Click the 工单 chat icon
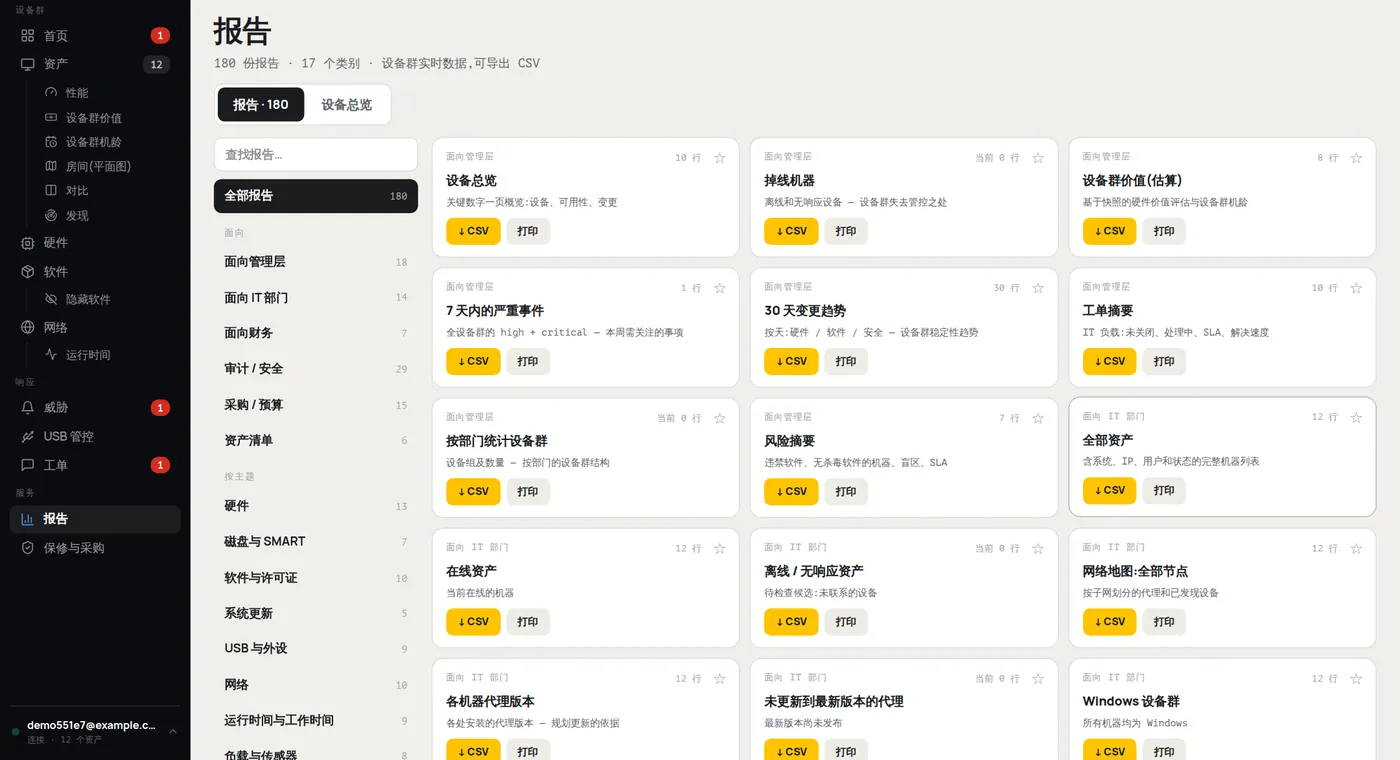The image size is (1400, 760). 28,465
